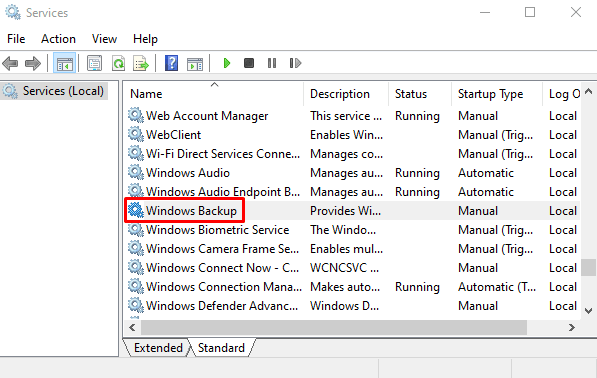
Task: Click 'Provides Wi...' description of Windows Backup
Action: 345,211
